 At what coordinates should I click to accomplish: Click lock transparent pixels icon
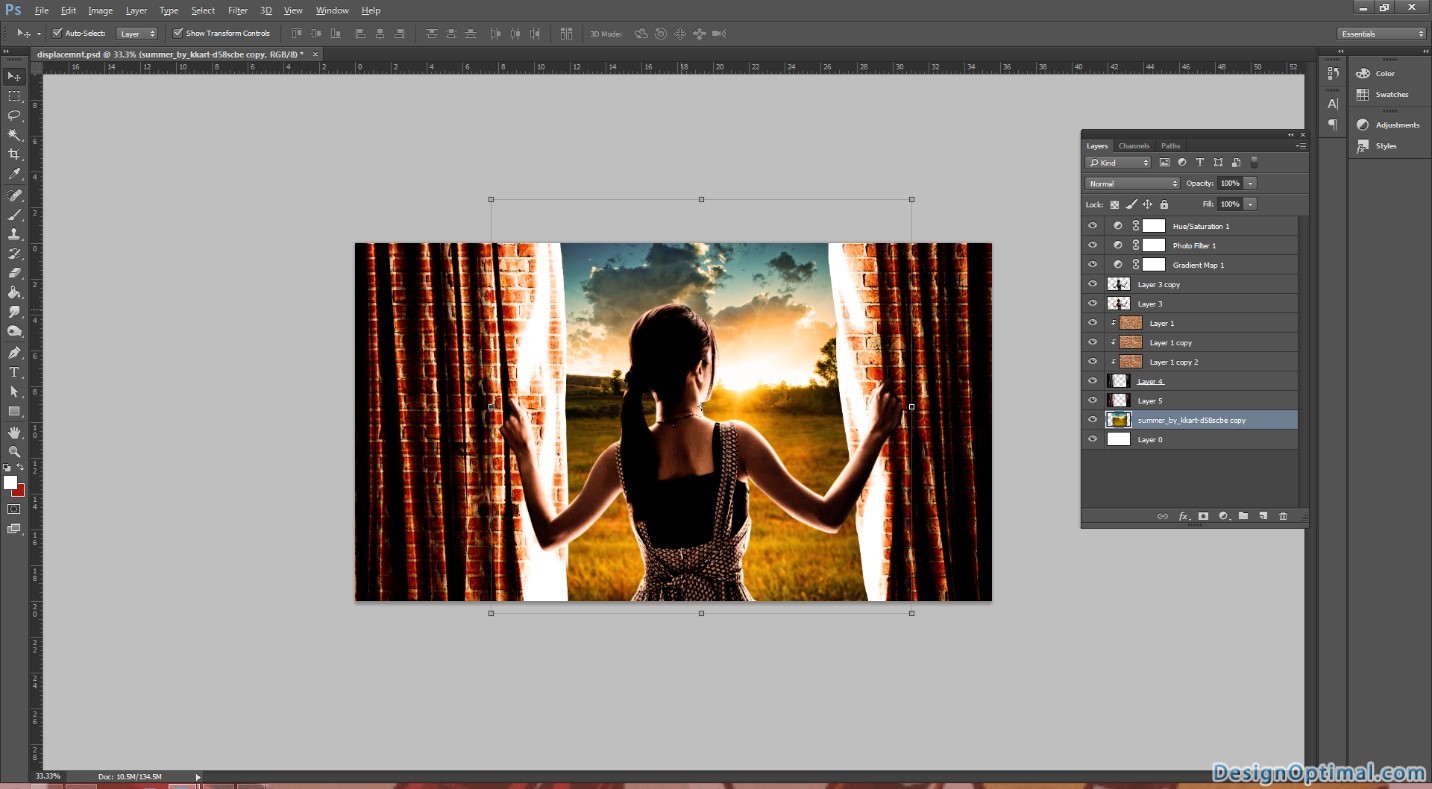pos(1114,204)
